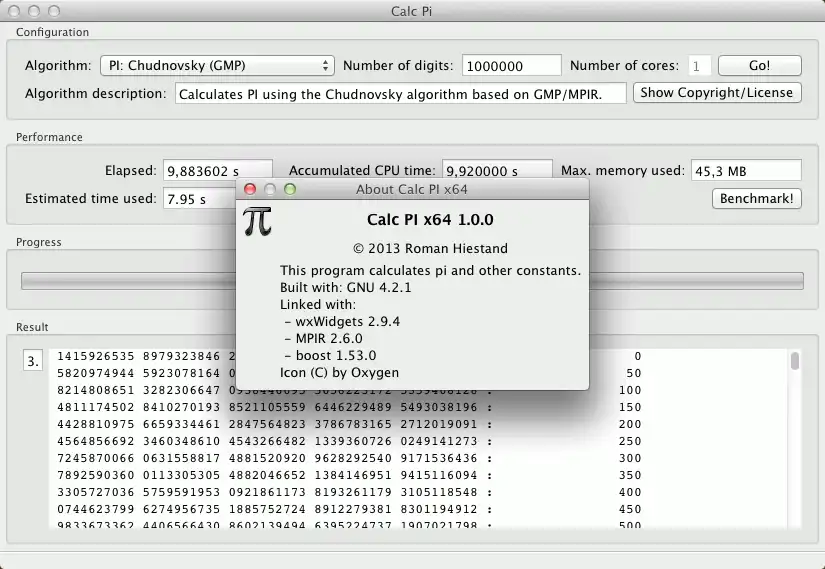
Task: Click the Number of cores field
Action: click(699, 66)
